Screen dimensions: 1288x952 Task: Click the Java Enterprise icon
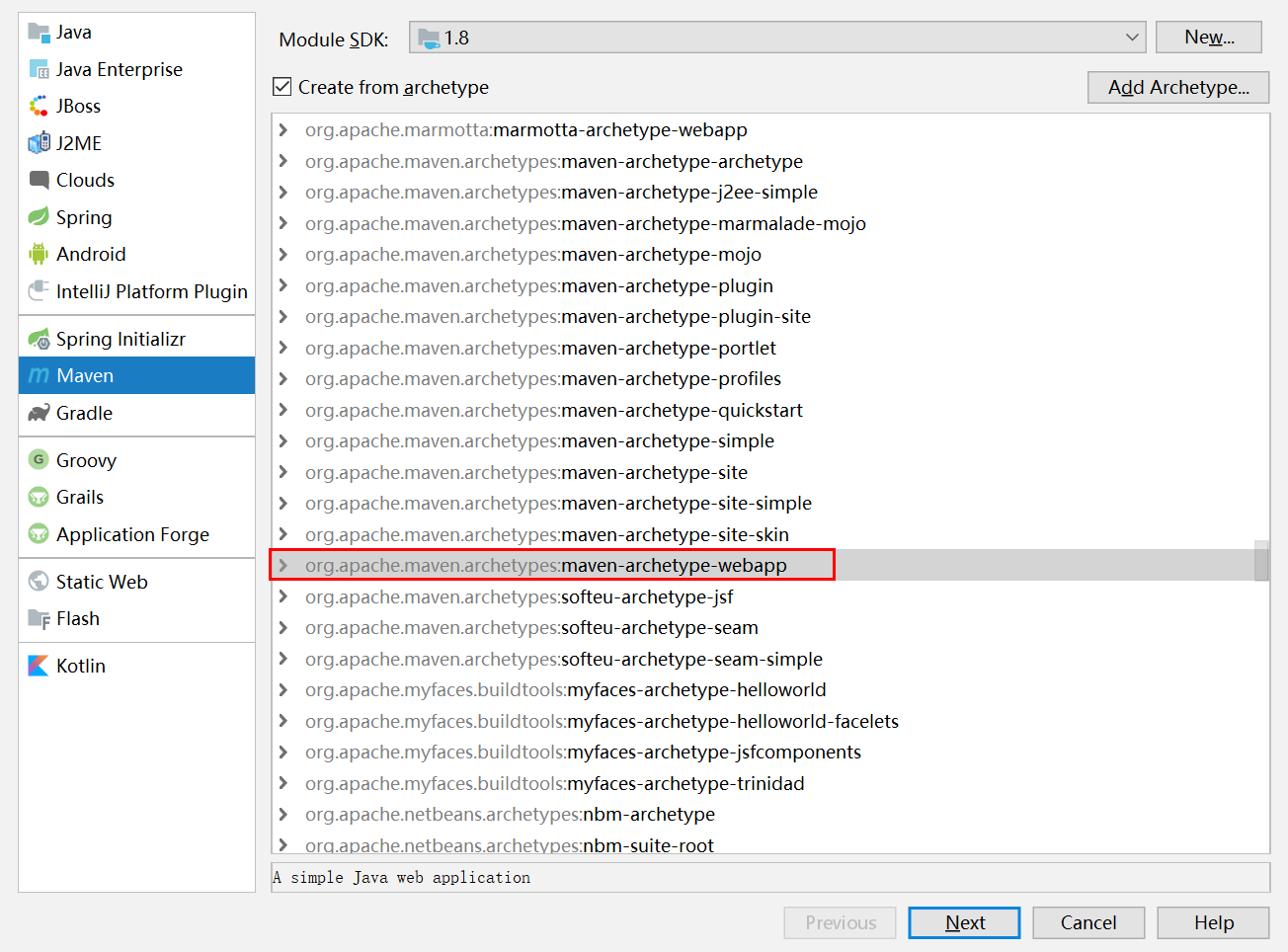[39, 69]
